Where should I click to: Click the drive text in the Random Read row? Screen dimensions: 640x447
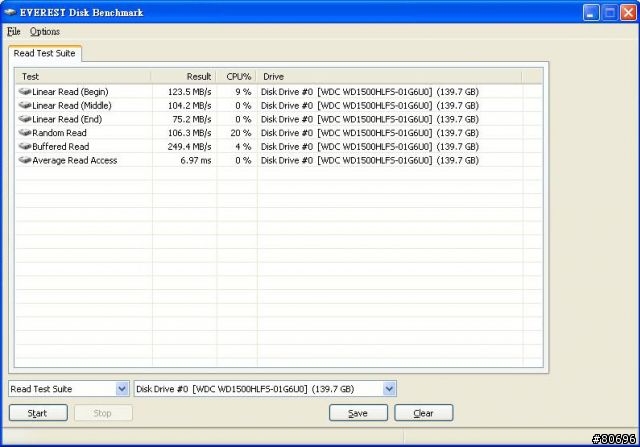[x=370, y=133]
